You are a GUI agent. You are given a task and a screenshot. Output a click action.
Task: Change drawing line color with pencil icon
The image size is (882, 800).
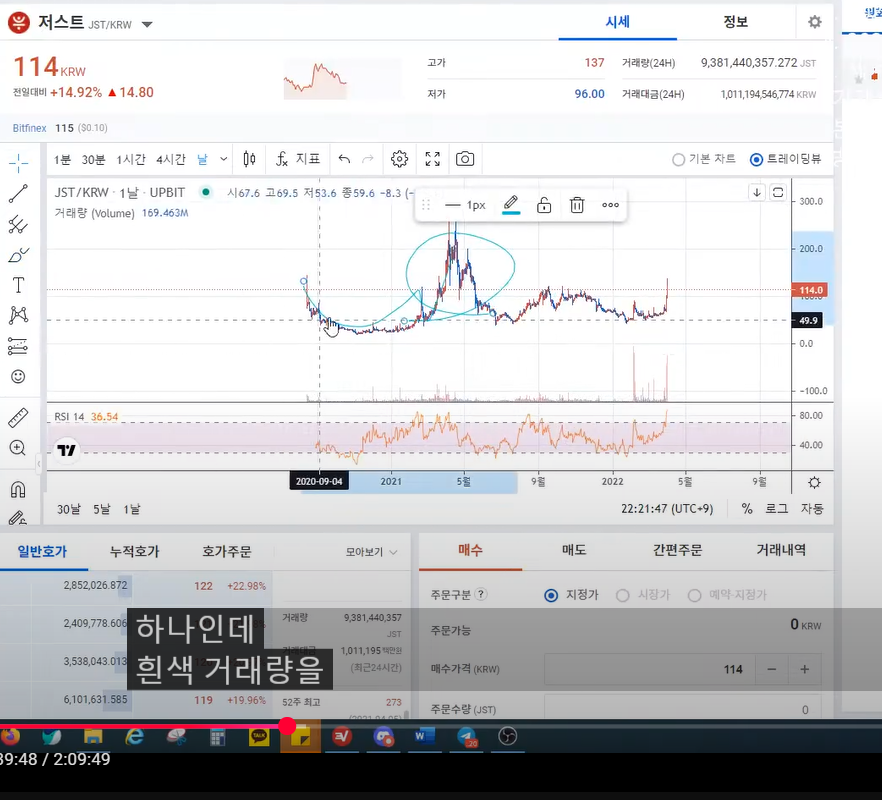511,204
